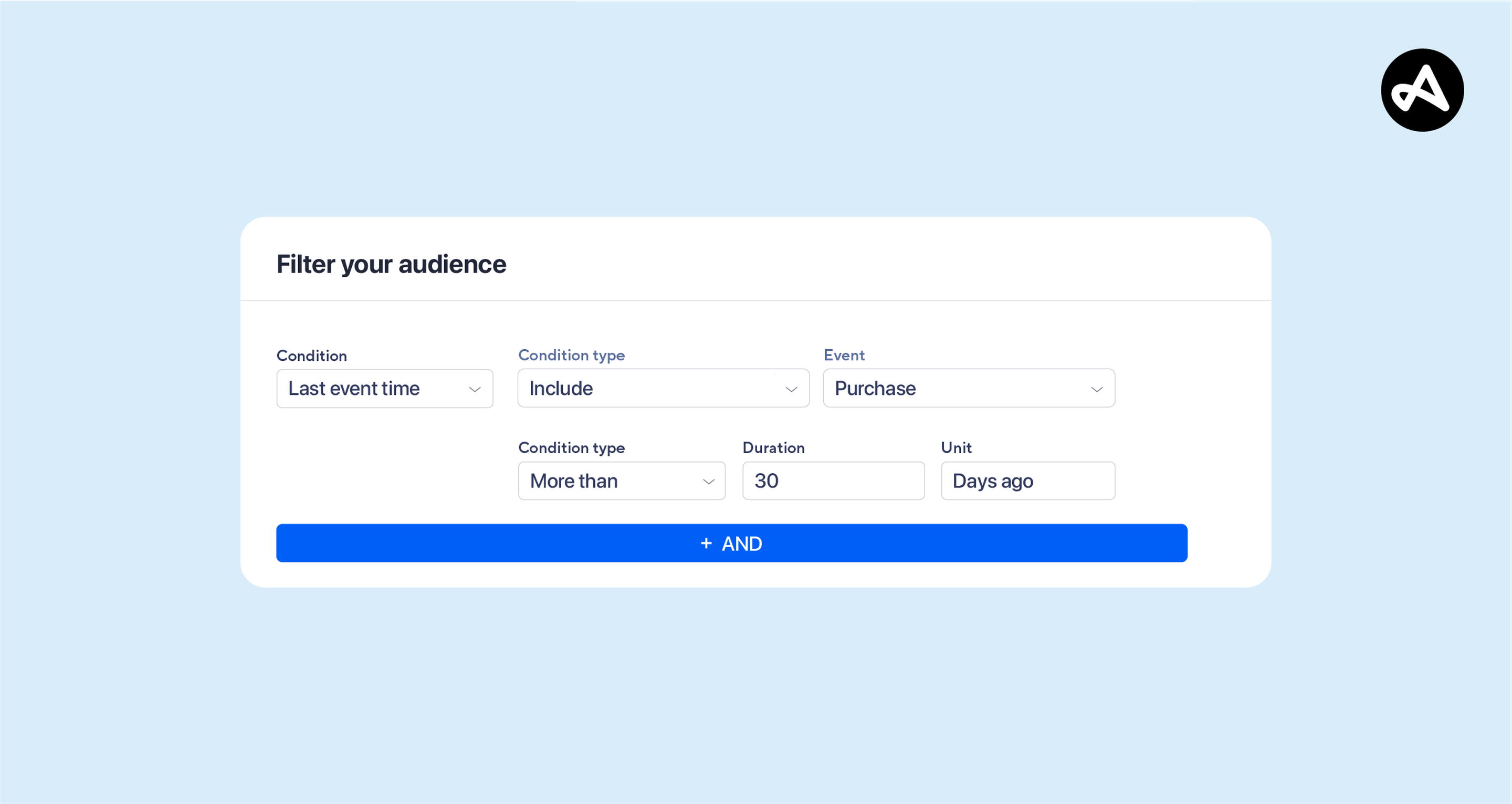The width and height of the screenshot is (1512, 804).
Task: Click the chevron arrow in More than box
Action: tap(708, 482)
